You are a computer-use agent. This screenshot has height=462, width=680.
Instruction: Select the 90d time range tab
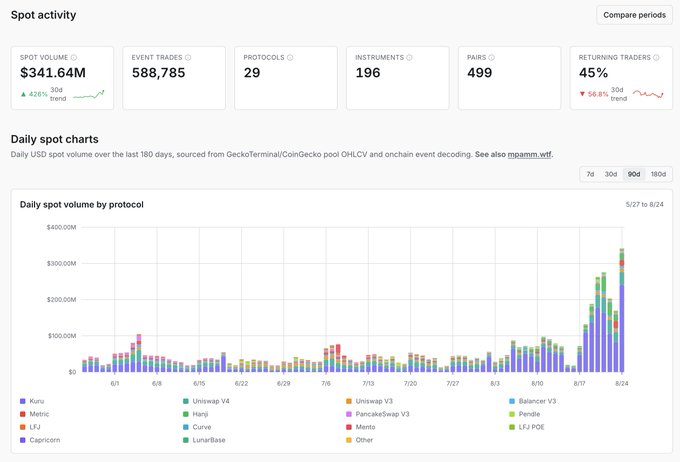point(634,174)
